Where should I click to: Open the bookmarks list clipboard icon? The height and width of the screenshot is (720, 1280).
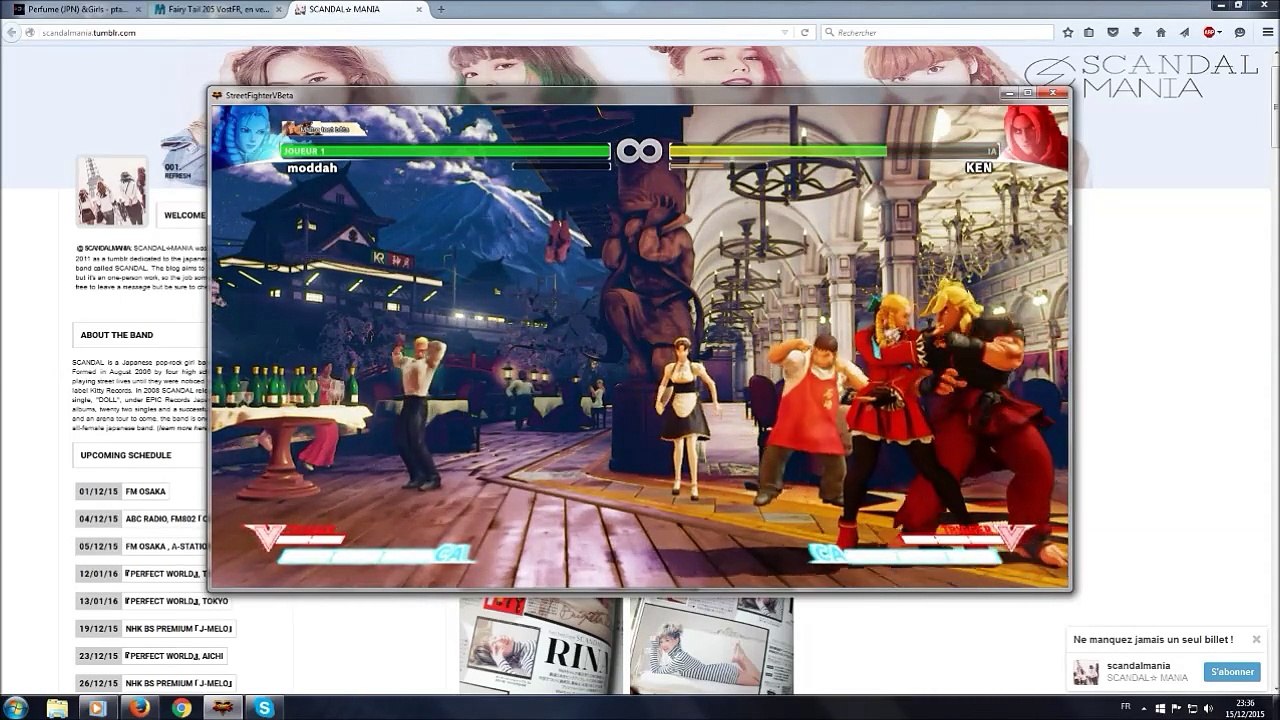pyautogui.click(x=1089, y=32)
